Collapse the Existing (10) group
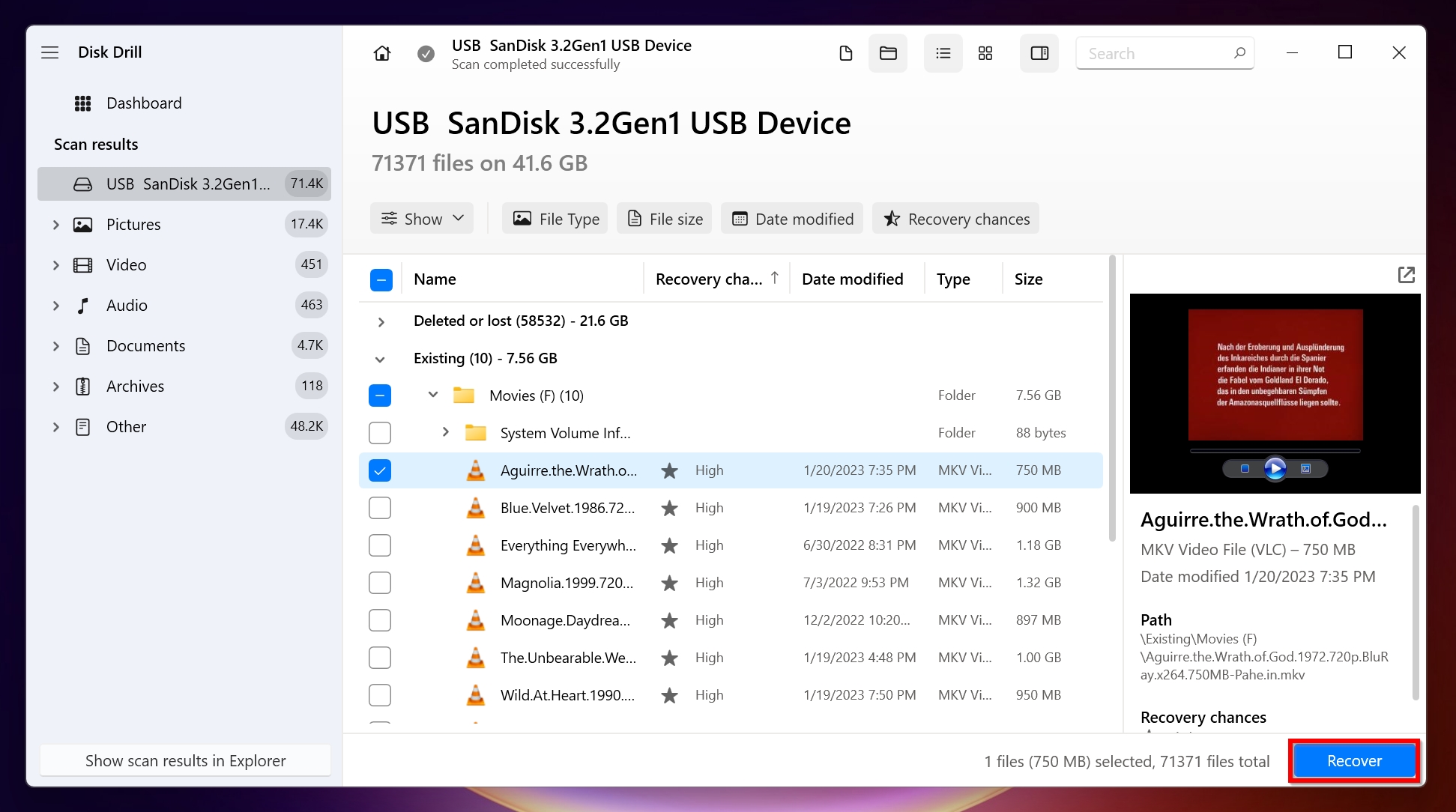The image size is (1456, 812). [381, 360]
